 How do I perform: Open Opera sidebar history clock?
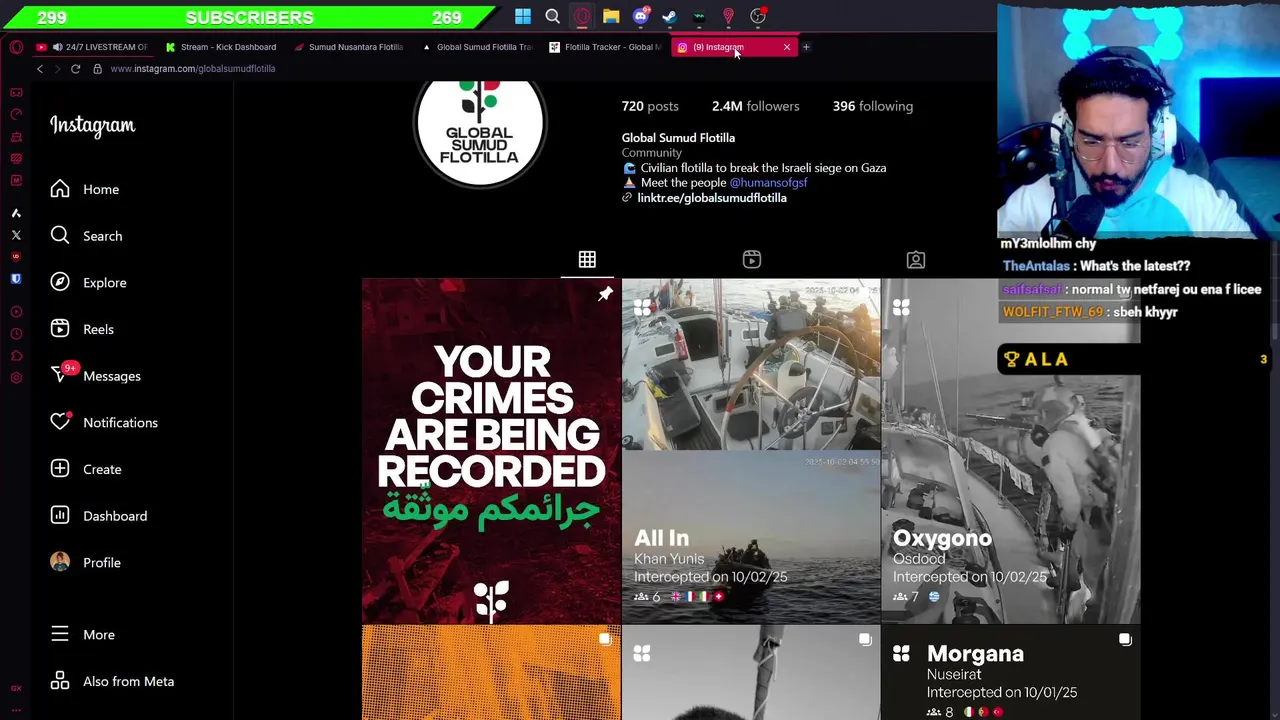pyautogui.click(x=16, y=334)
